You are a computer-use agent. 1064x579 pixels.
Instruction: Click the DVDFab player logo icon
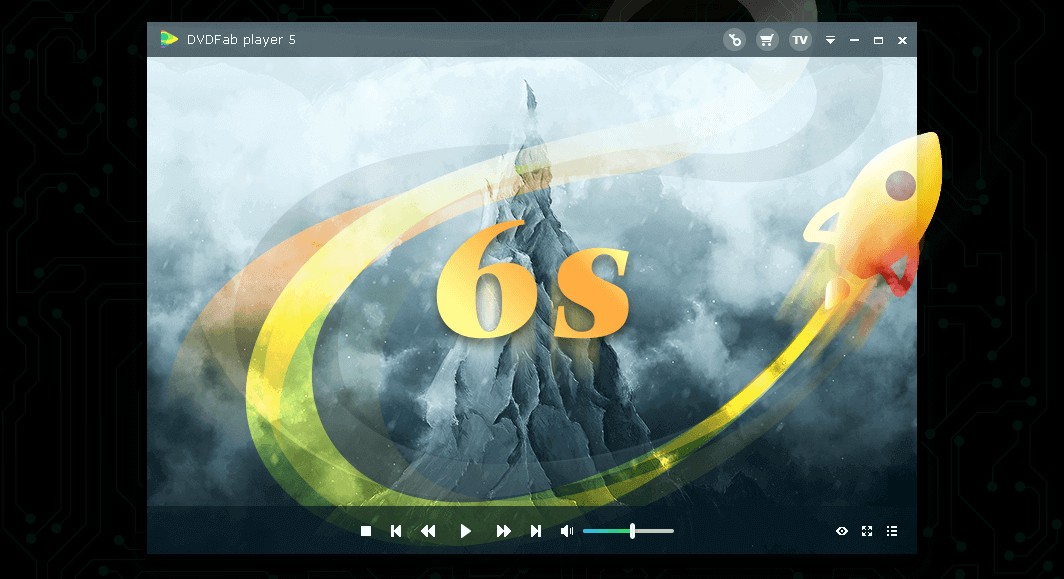pos(168,40)
